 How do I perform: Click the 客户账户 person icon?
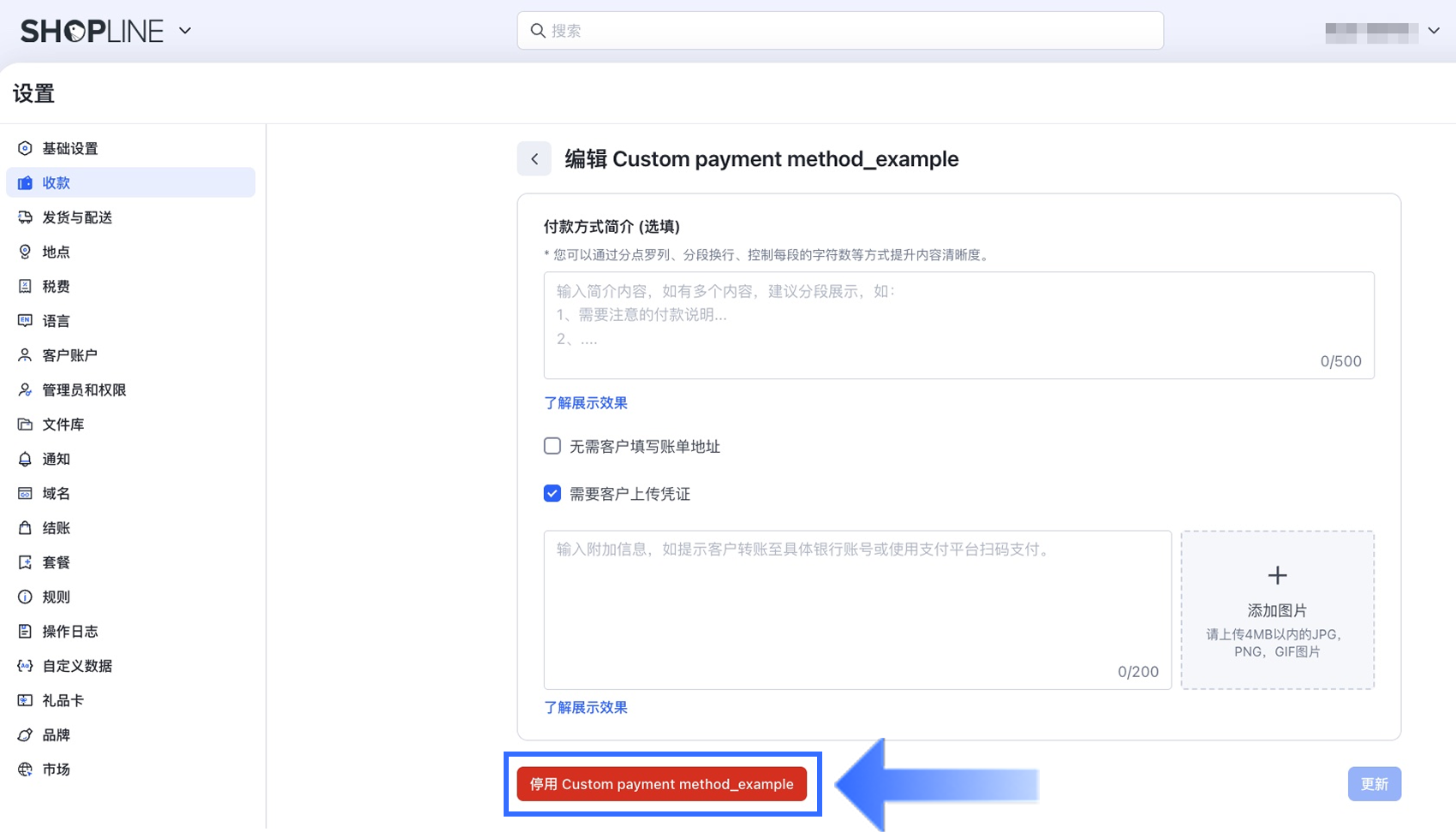click(25, 355)
